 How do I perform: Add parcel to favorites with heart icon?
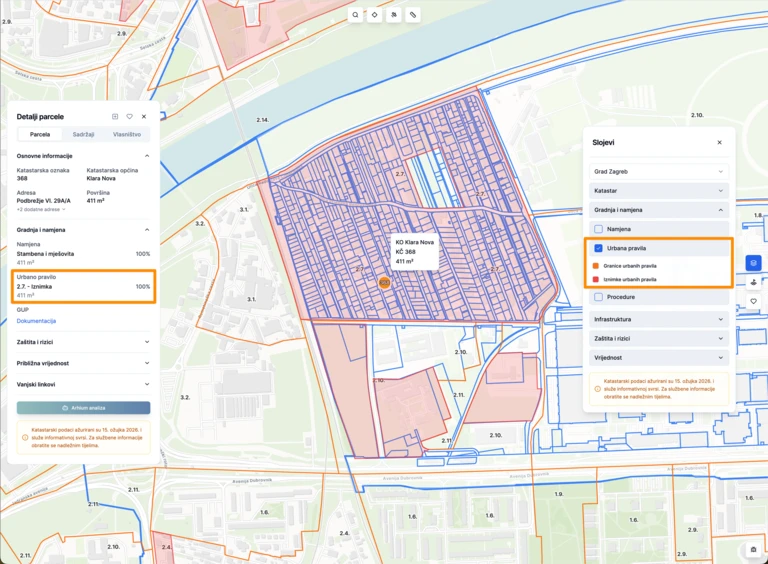click(129, 117)
